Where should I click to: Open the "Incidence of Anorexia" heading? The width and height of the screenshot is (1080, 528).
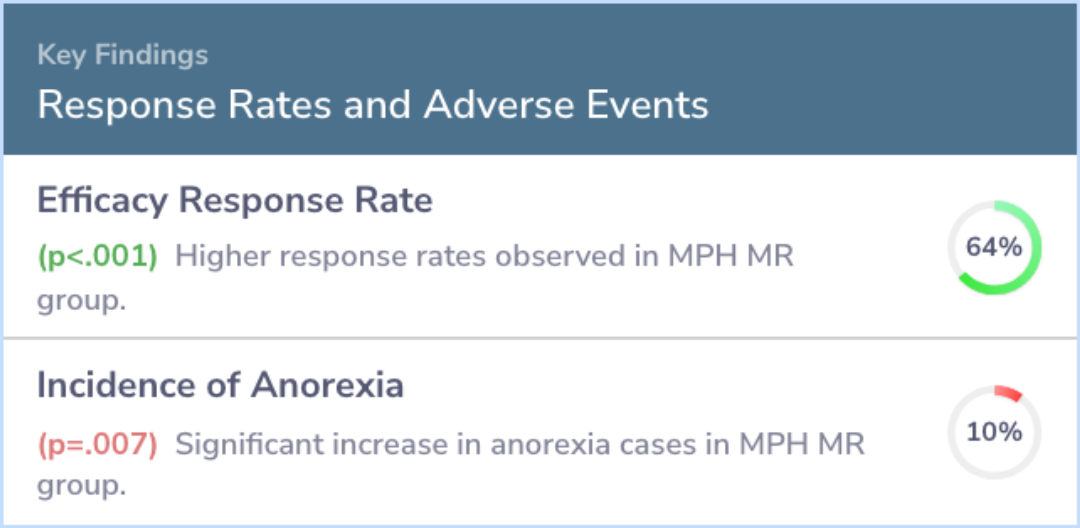tap(220, 385)
